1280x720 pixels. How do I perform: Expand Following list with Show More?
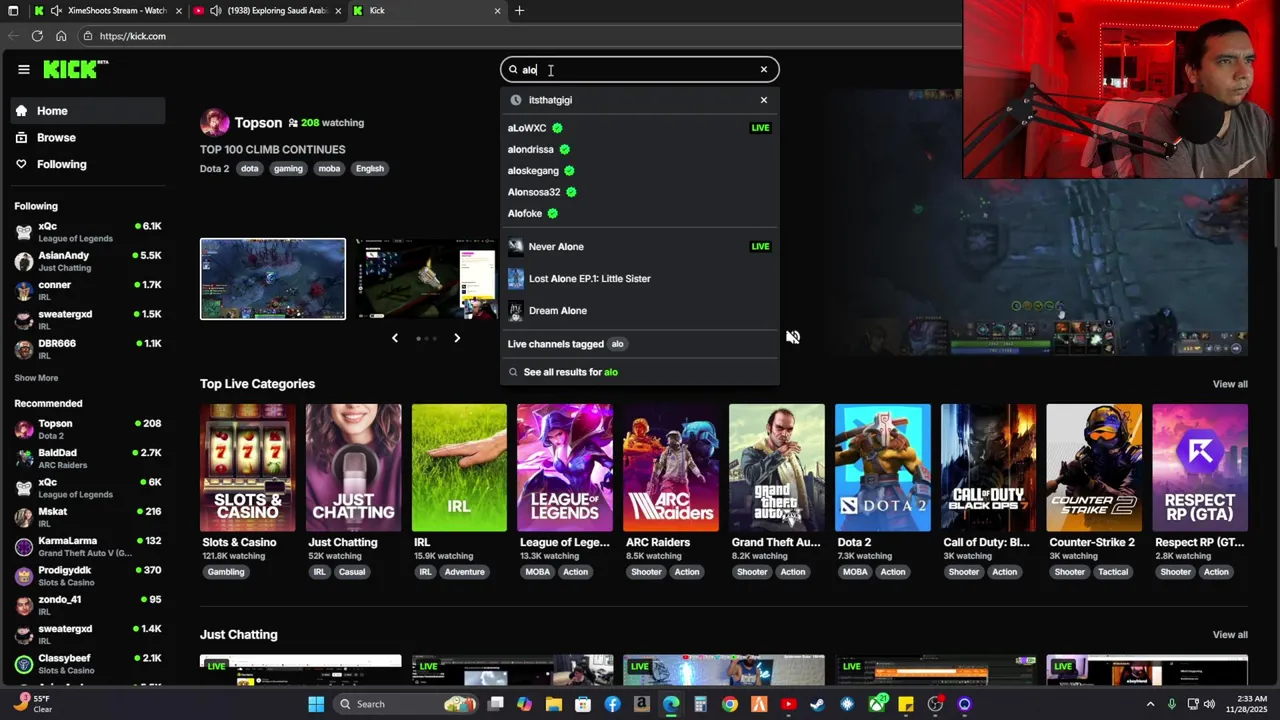[36, 378]
